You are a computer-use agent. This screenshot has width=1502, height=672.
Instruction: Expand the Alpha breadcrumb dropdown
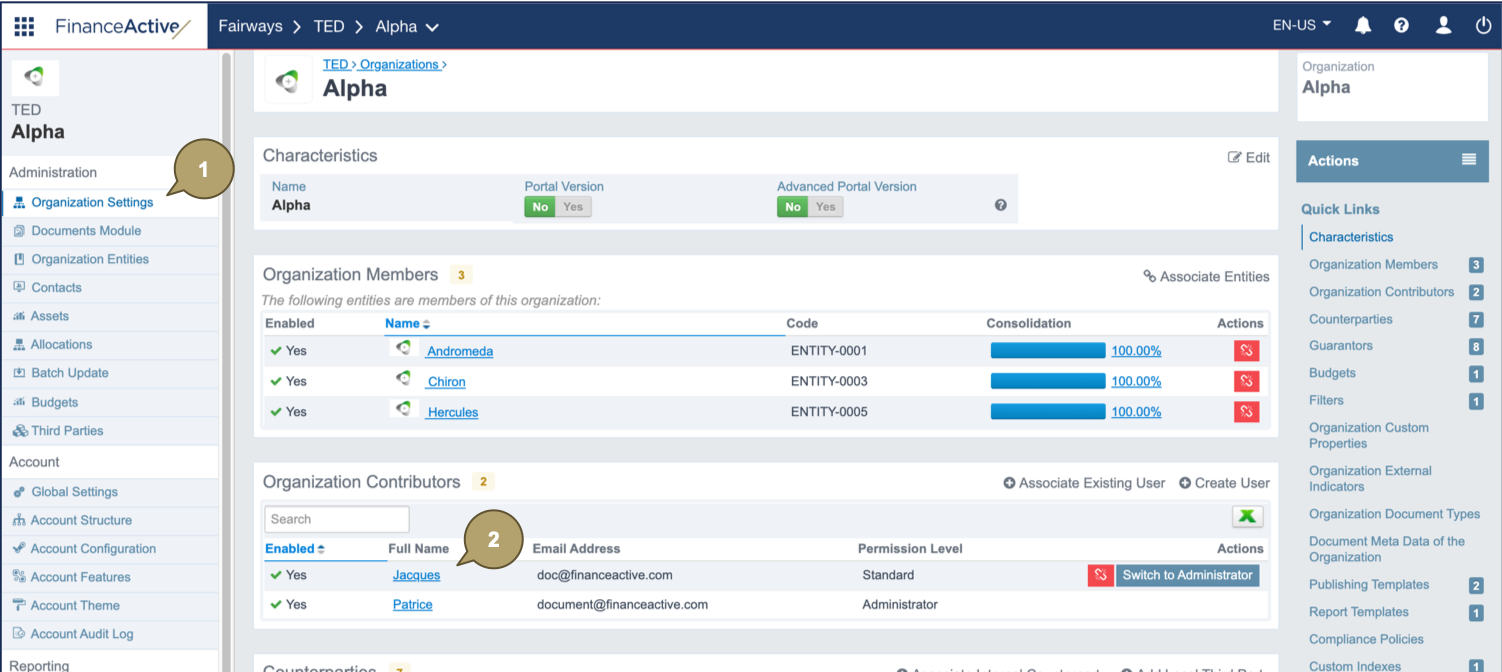pyautogui.click(x=432, y=27)
